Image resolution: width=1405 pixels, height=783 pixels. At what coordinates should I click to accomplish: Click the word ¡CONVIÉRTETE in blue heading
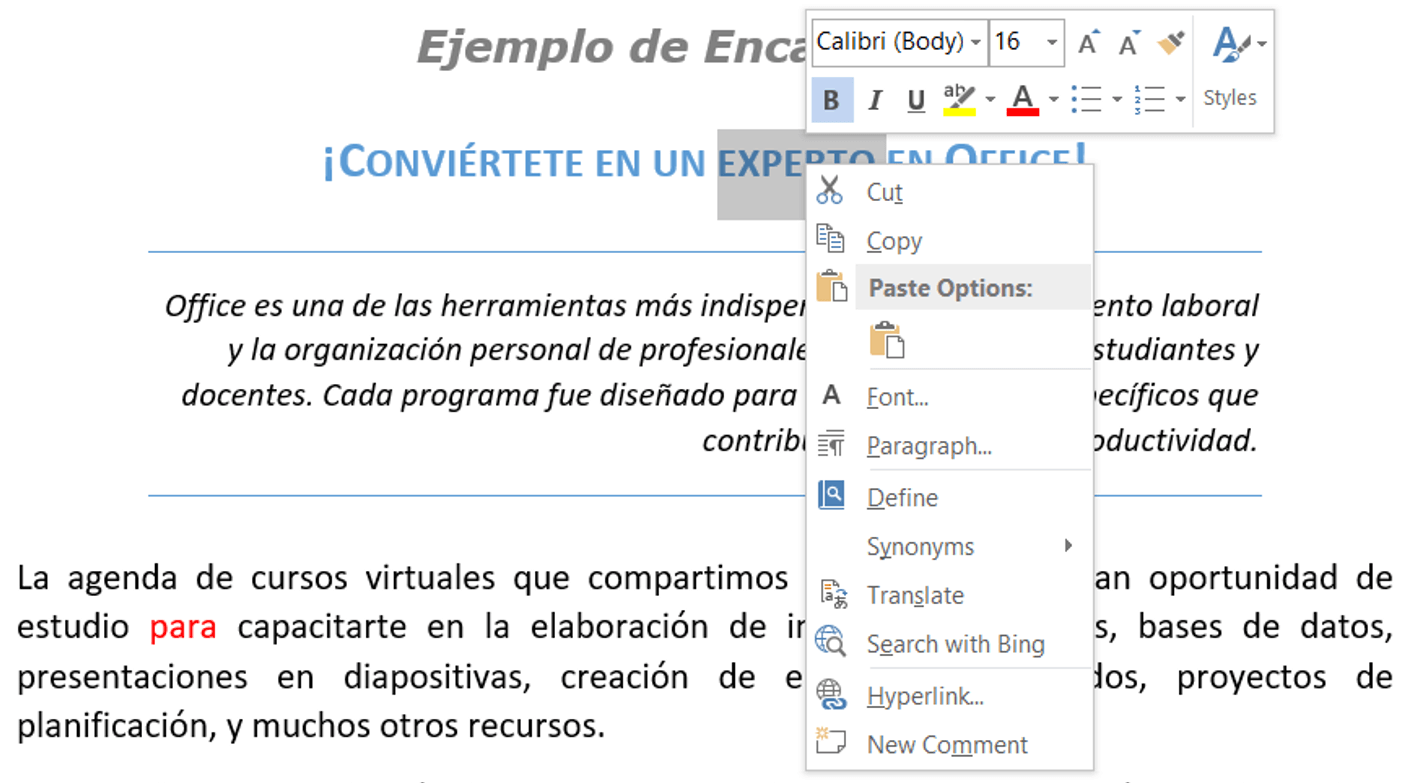[453, 160]
